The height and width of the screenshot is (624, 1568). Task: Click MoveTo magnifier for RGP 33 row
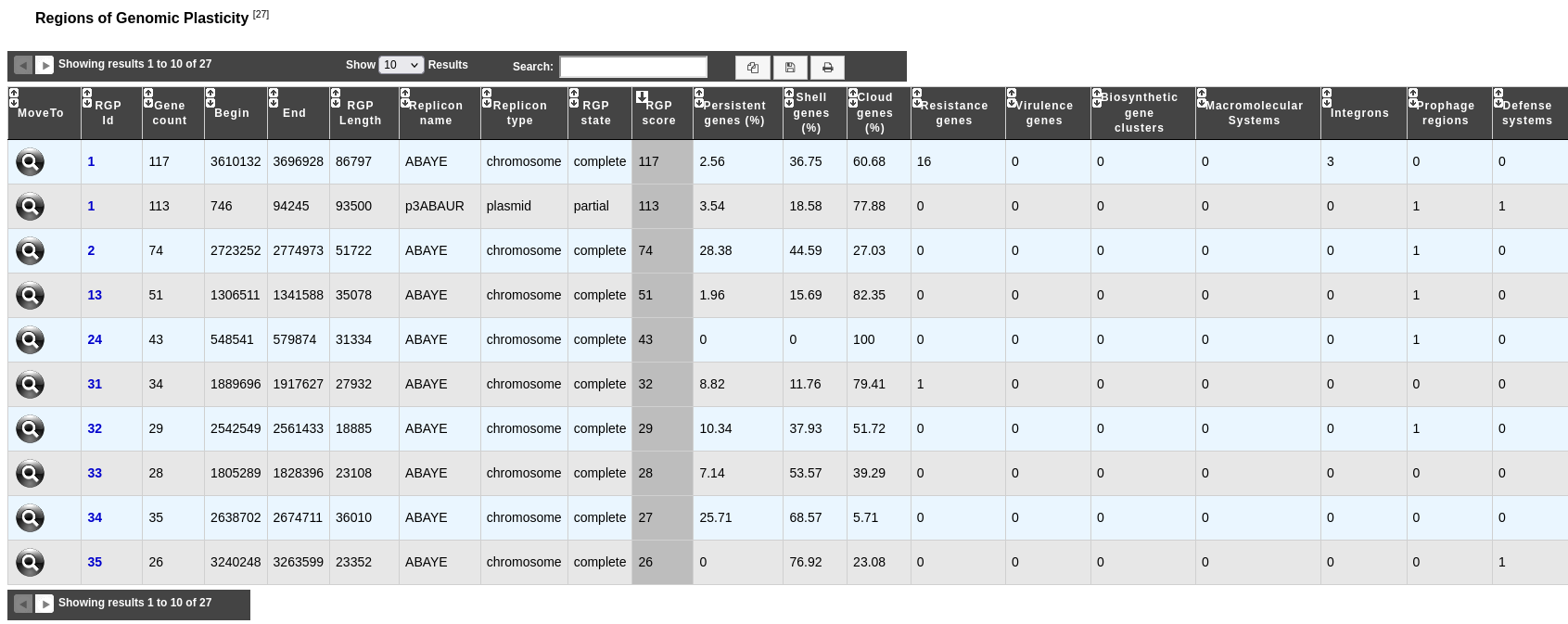point(30,474)
